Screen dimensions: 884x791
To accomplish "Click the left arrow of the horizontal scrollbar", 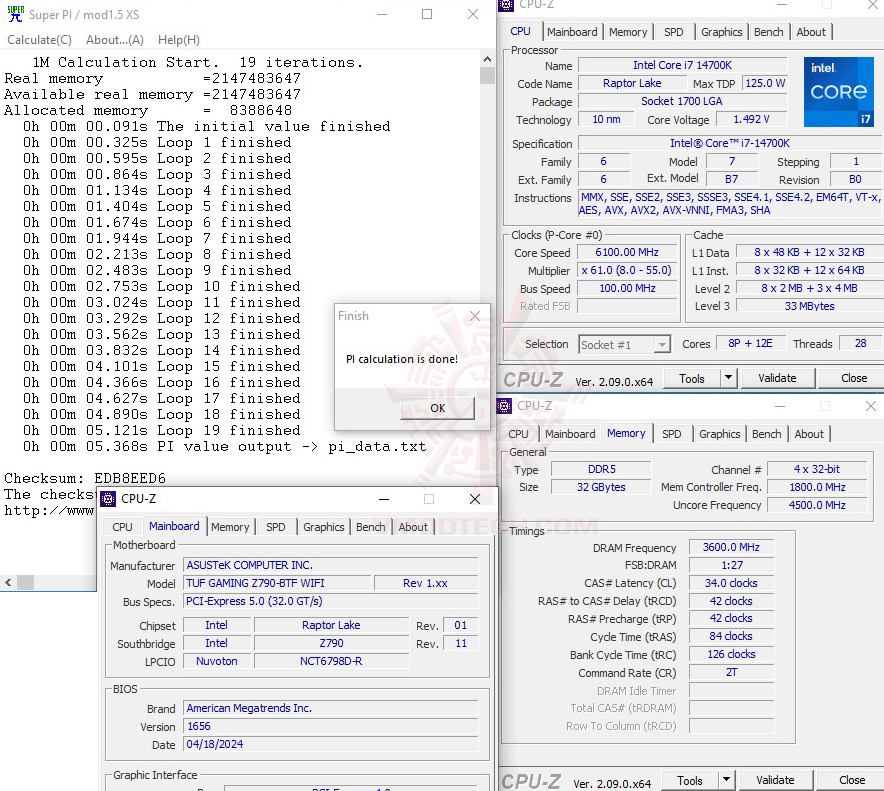I will pos(8,580).
